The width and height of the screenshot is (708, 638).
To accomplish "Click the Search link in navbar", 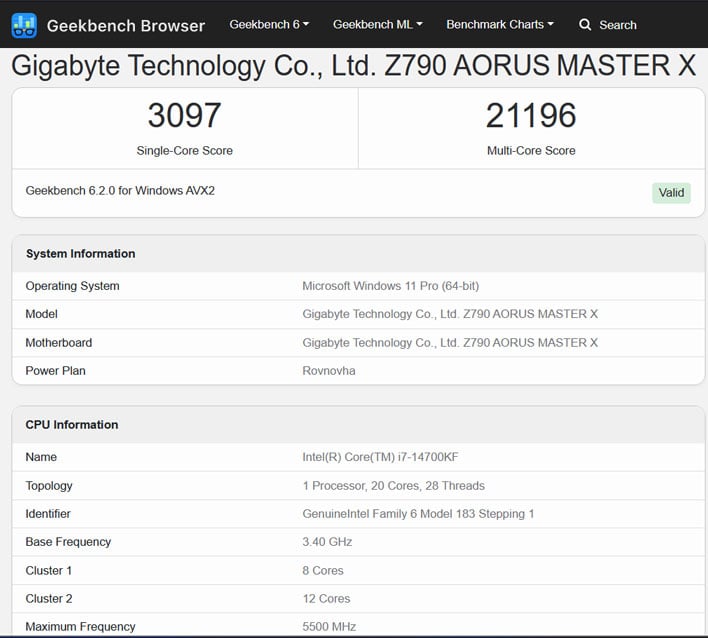I will [618, 25].
